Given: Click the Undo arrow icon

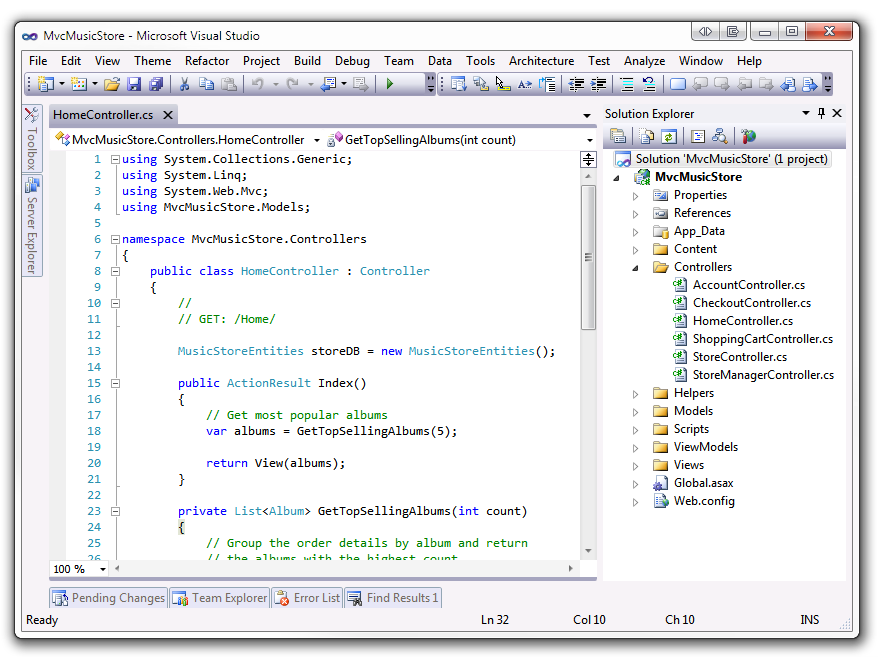Looking at the screenshot, I should point(257,84).
